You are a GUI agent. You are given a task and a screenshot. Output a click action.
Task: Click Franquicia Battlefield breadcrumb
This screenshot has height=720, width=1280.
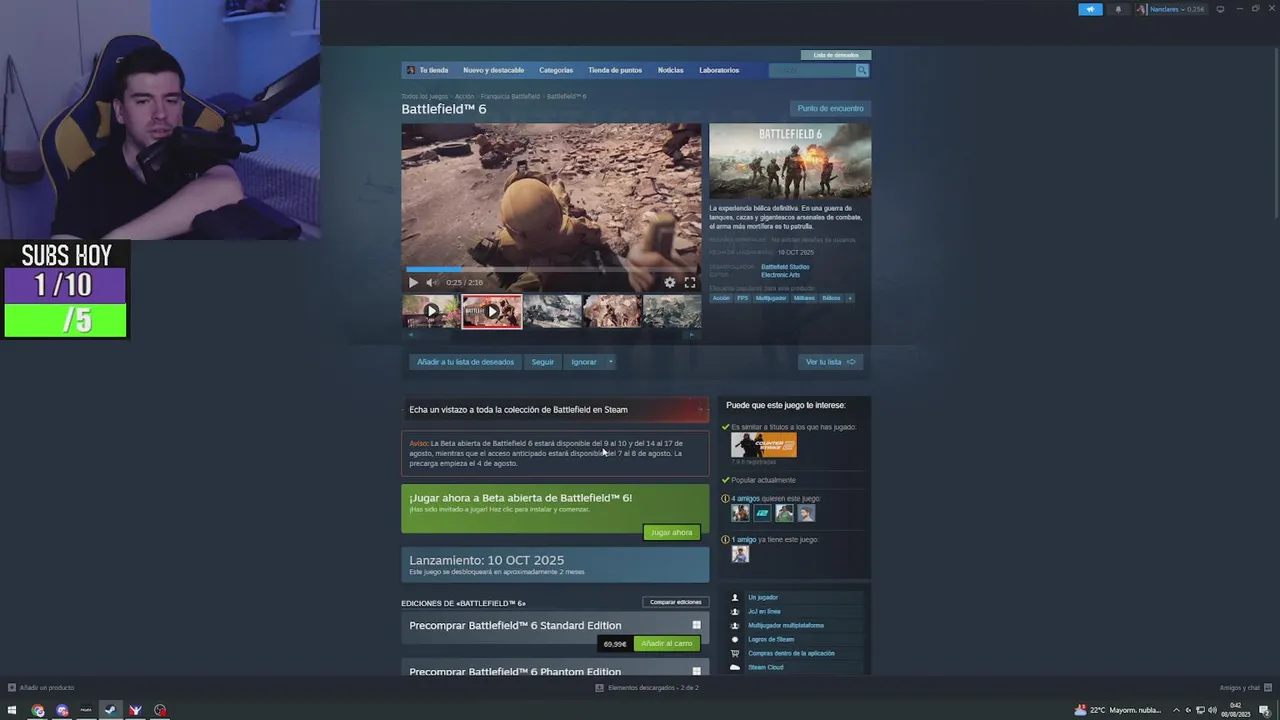[510, 96]
